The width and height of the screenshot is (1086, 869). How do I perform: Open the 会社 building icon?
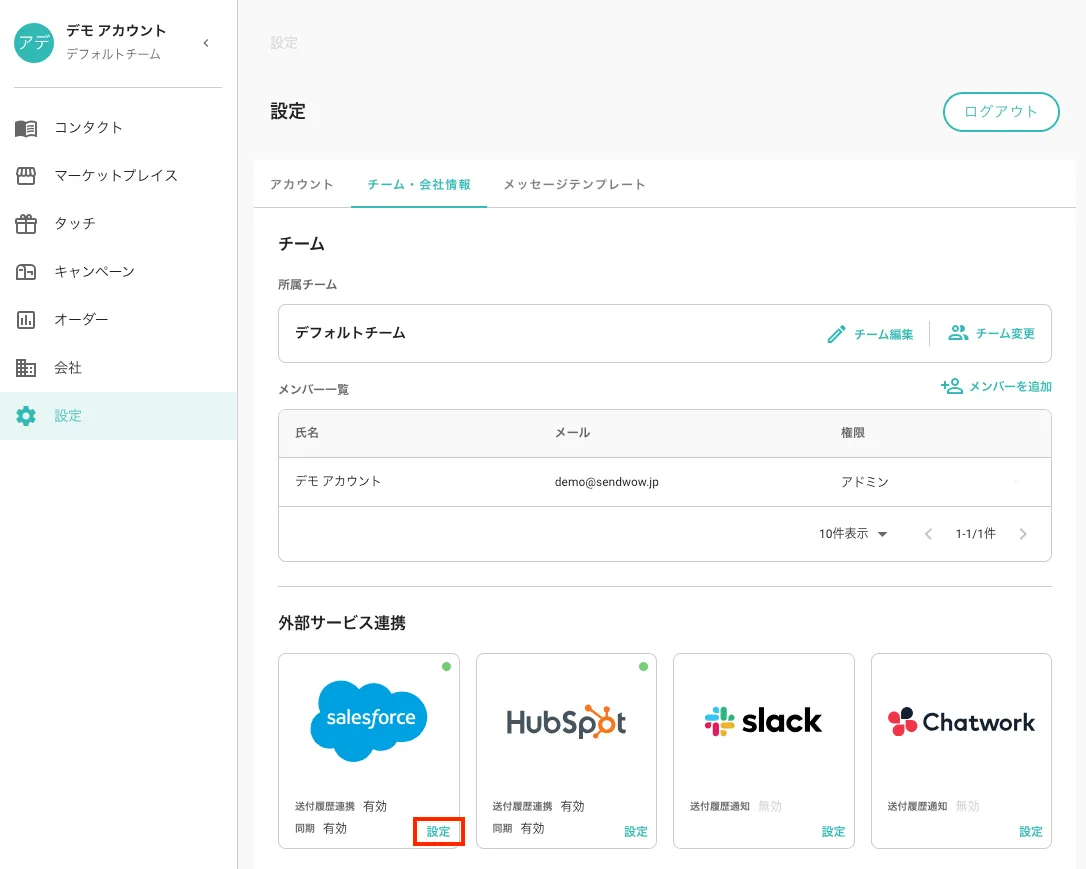click(x=26, y=368)
